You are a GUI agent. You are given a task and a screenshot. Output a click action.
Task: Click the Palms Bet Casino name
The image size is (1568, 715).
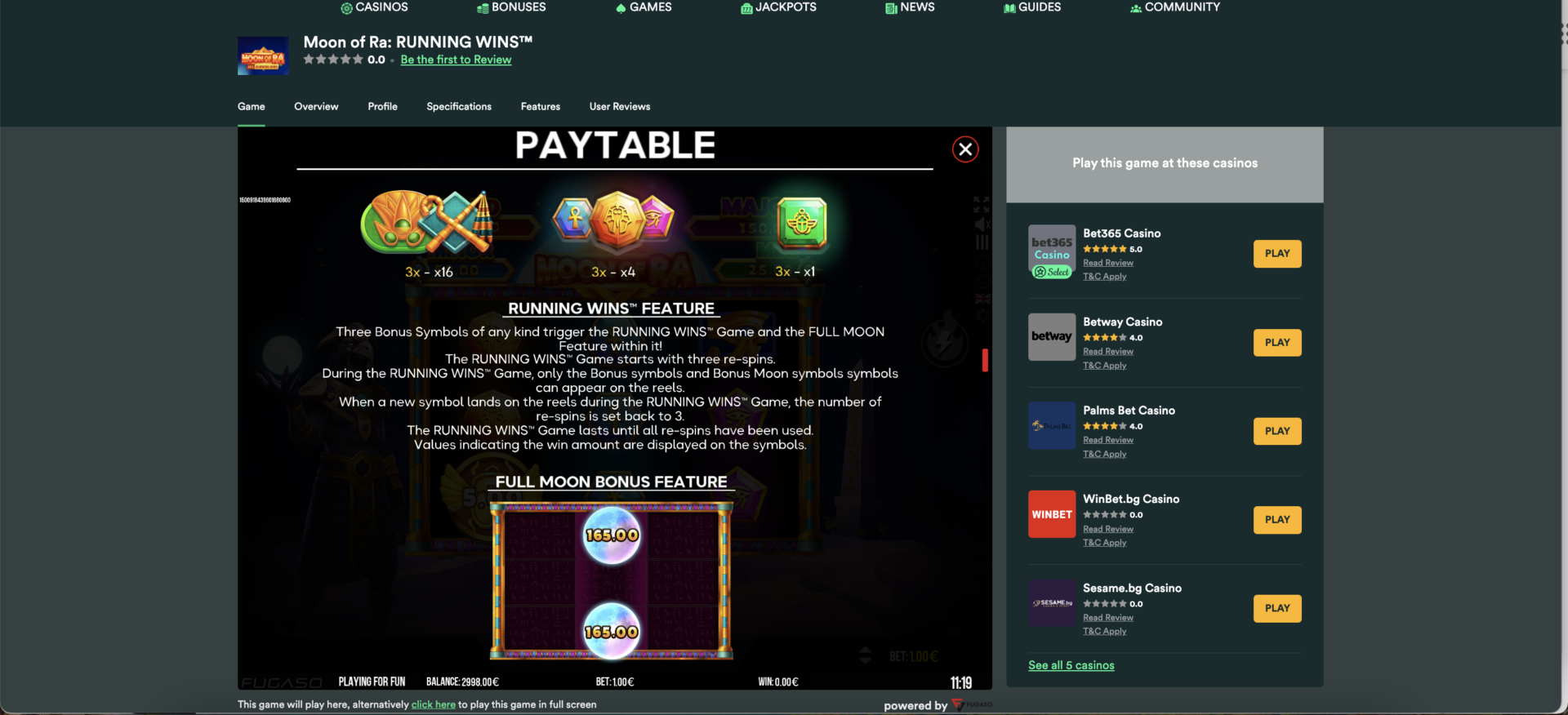[x=1129, y=411]
